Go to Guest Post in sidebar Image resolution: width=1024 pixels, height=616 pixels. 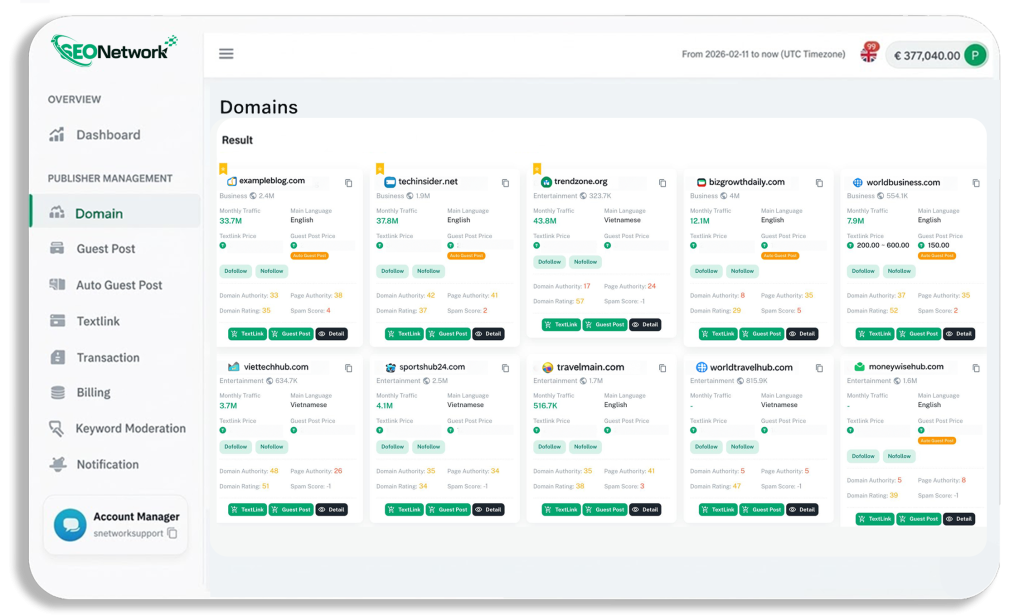pos(105,249)
